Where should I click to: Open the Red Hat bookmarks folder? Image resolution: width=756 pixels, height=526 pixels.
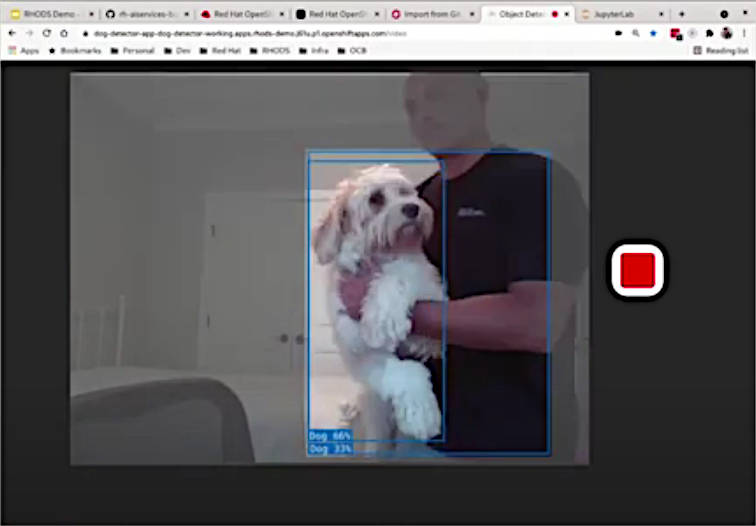coord(220,51)
